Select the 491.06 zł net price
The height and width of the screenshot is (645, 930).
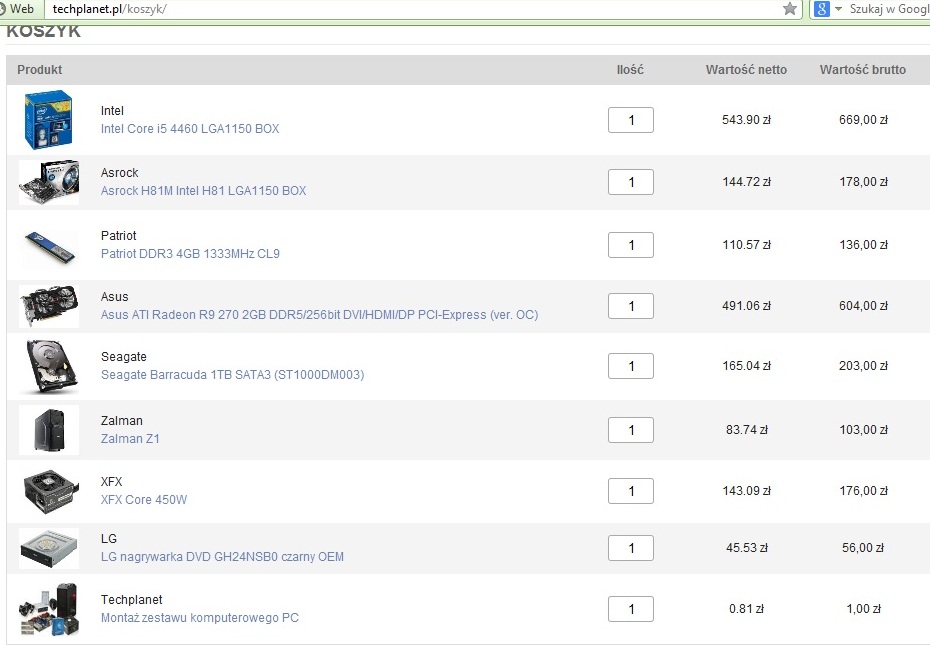click(x=746, y=306)
